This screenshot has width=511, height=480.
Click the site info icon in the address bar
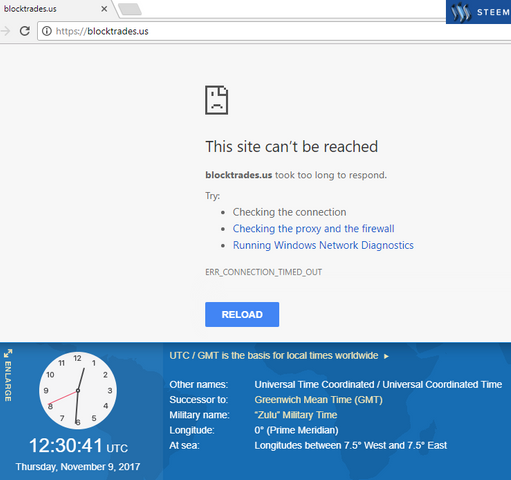pyautogui.click(x=47, y=31)
